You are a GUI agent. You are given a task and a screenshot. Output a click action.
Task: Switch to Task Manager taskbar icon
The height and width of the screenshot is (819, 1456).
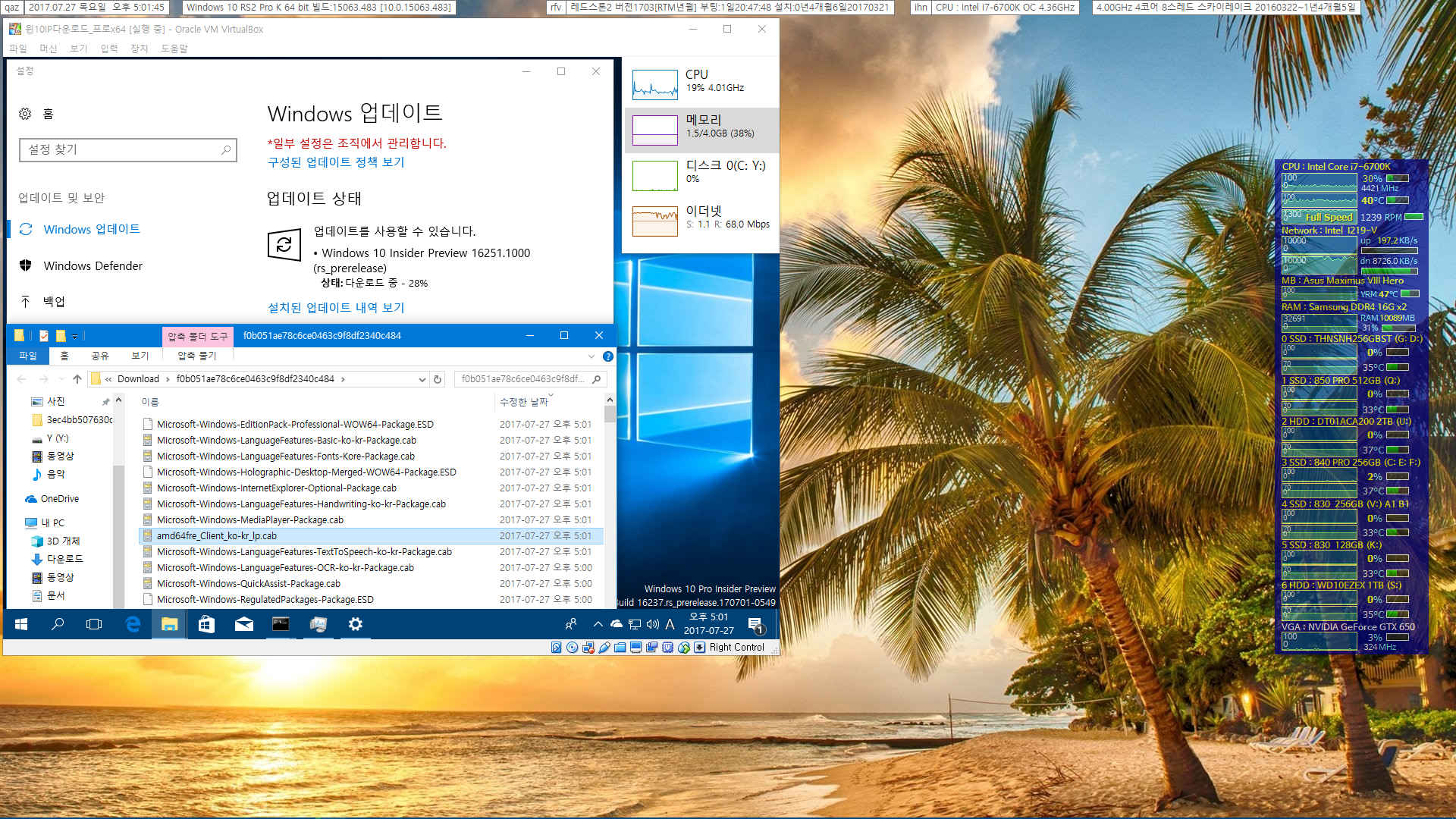pos(318,624)
